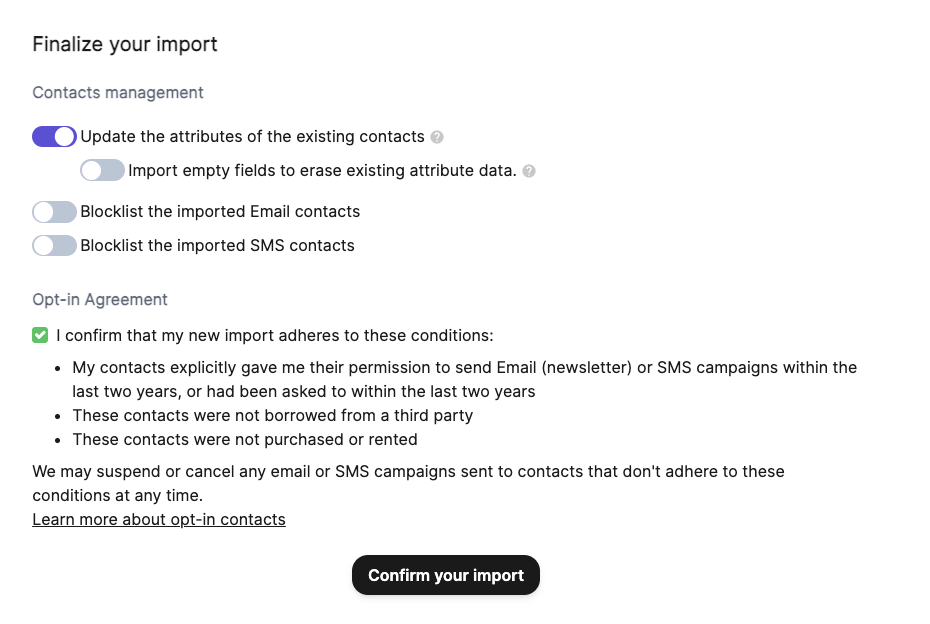Image resolution: width=930 pixels, height=624 pixels.
Task: Click the 'not purchased or rented' bullet
Action: pos(245,440)
